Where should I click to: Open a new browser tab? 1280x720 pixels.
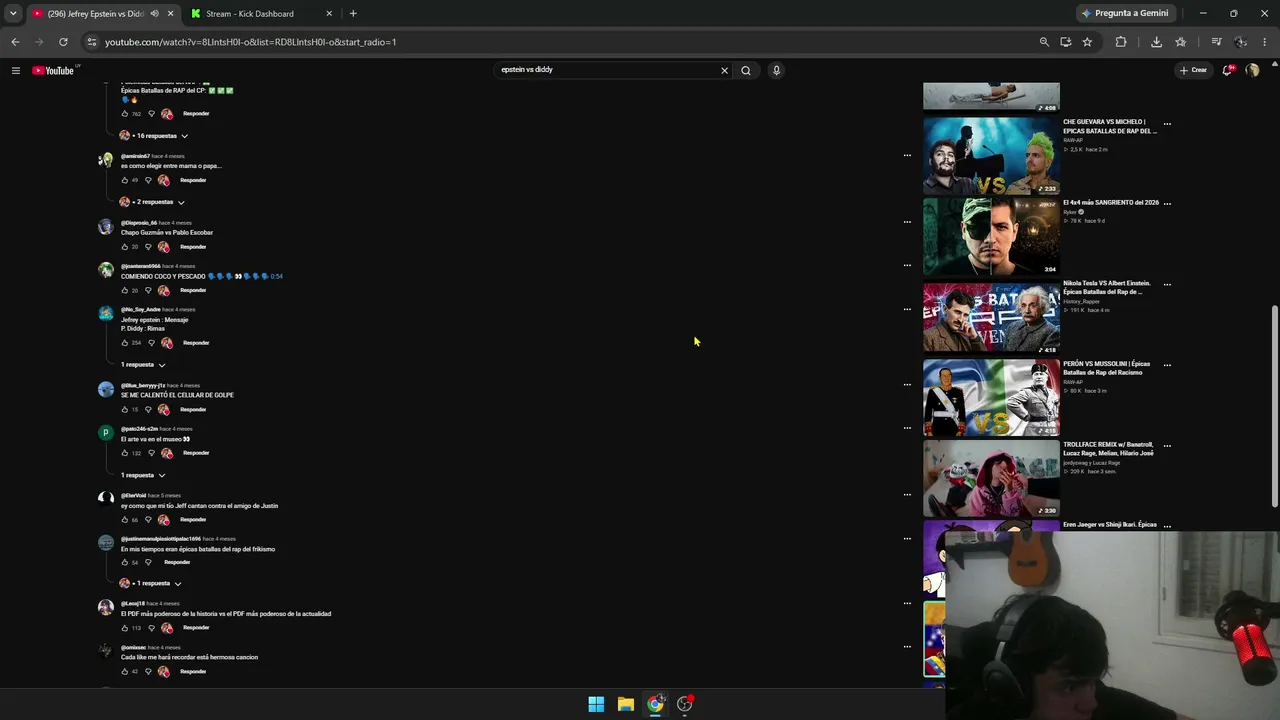pyautogui.click(x=353, y=14)
